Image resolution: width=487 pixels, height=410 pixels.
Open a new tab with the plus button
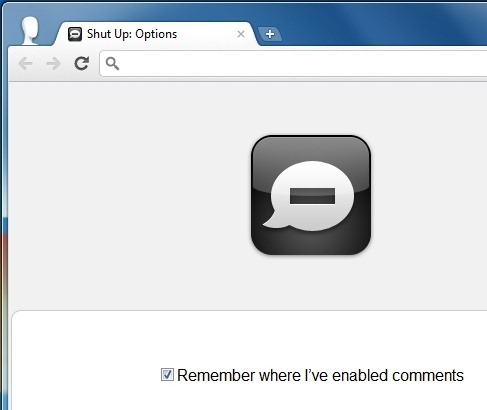(270, 34)
